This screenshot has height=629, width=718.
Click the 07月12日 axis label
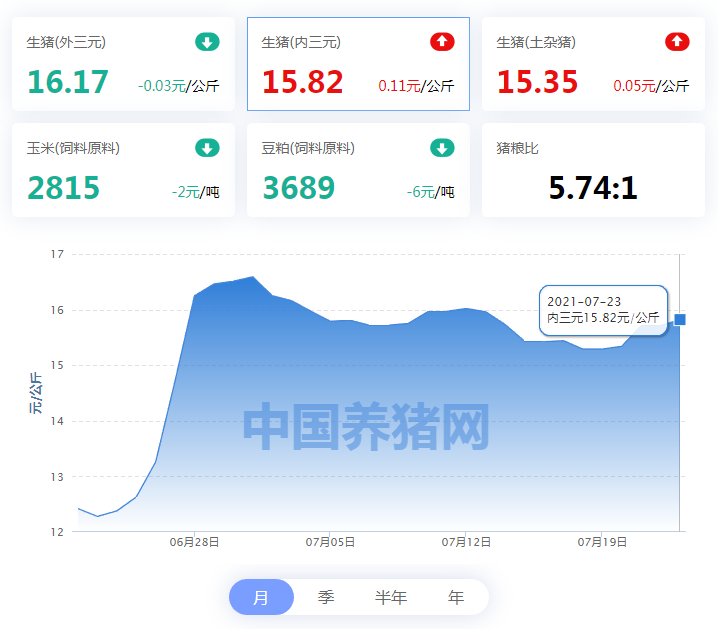pos(466,542)
